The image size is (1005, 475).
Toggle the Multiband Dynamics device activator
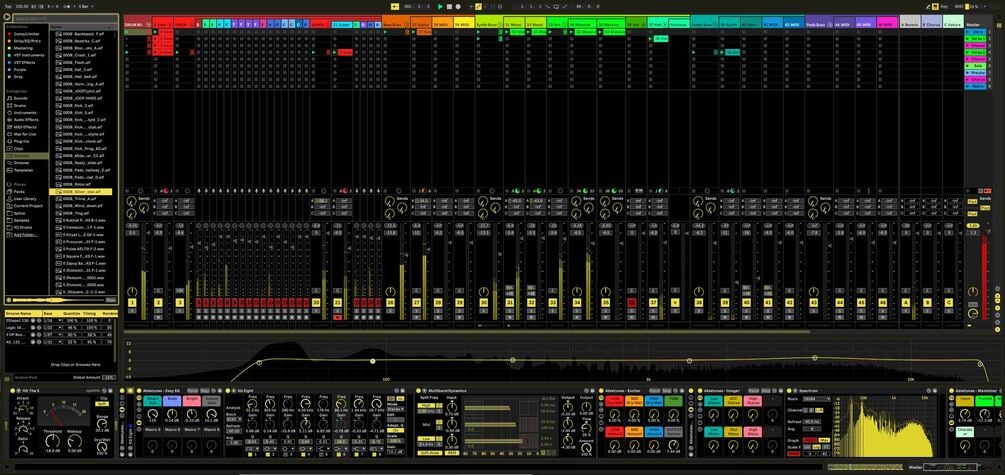coord(419,390)
